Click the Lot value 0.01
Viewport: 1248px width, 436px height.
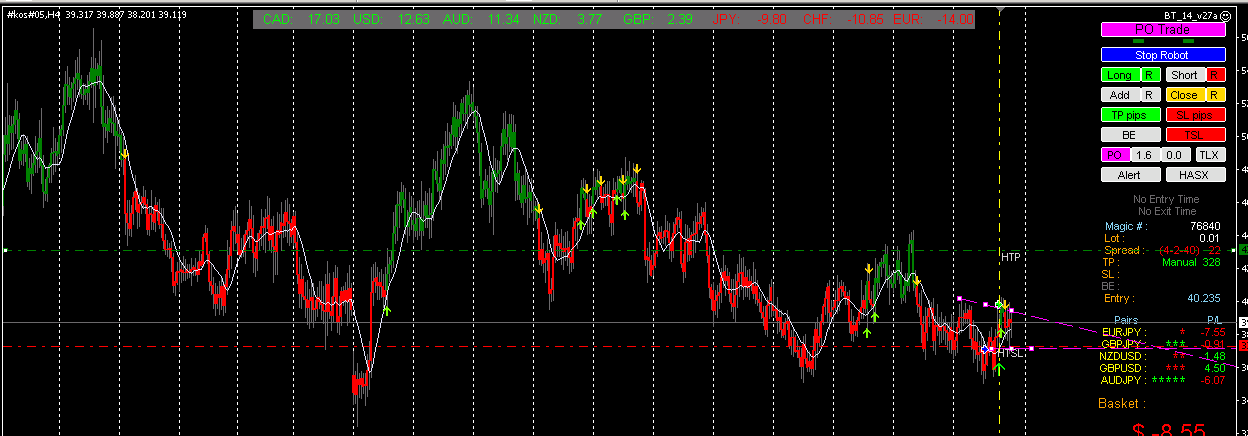point(1211,238)
